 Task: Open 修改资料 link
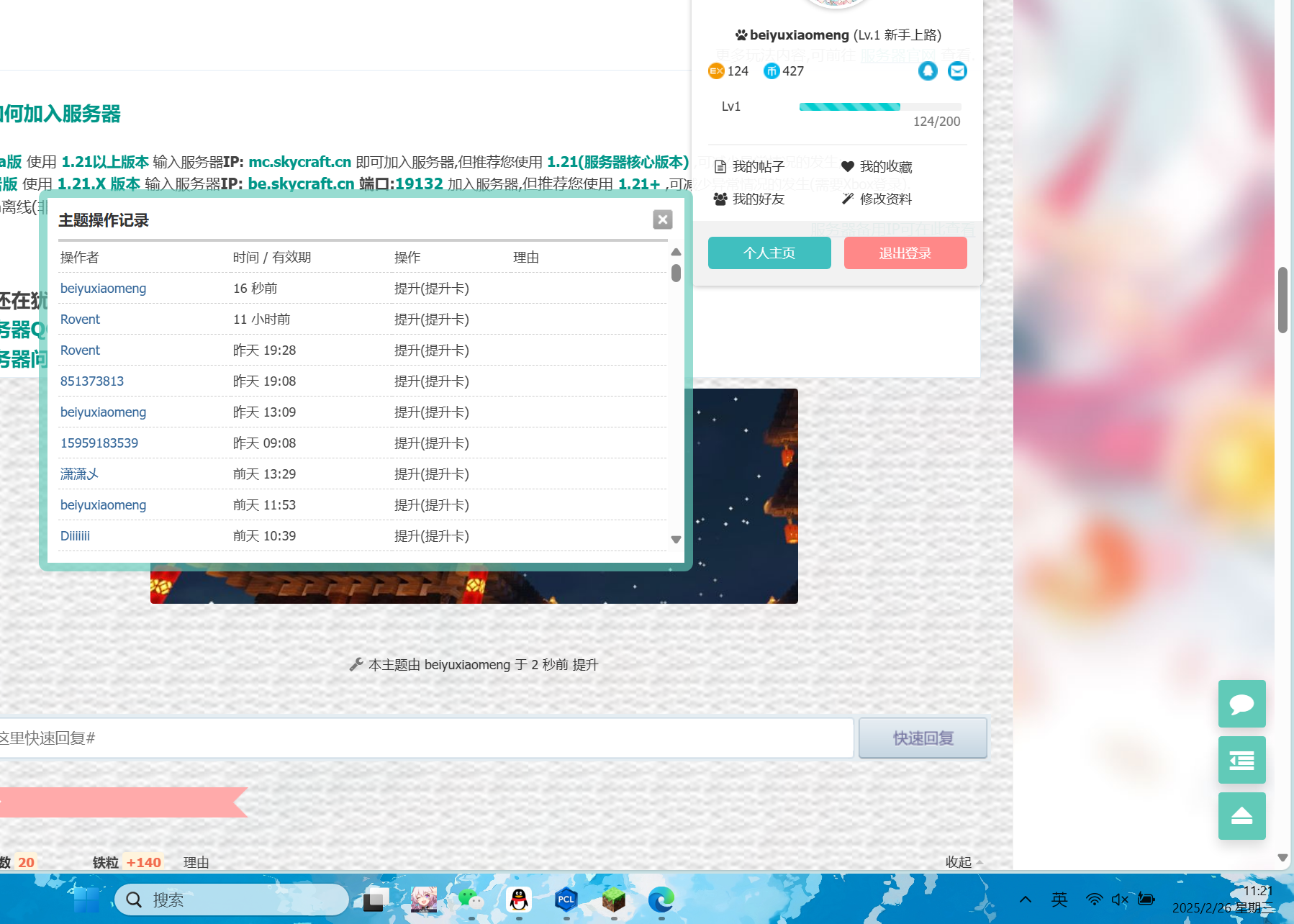(x=877, y=199)
